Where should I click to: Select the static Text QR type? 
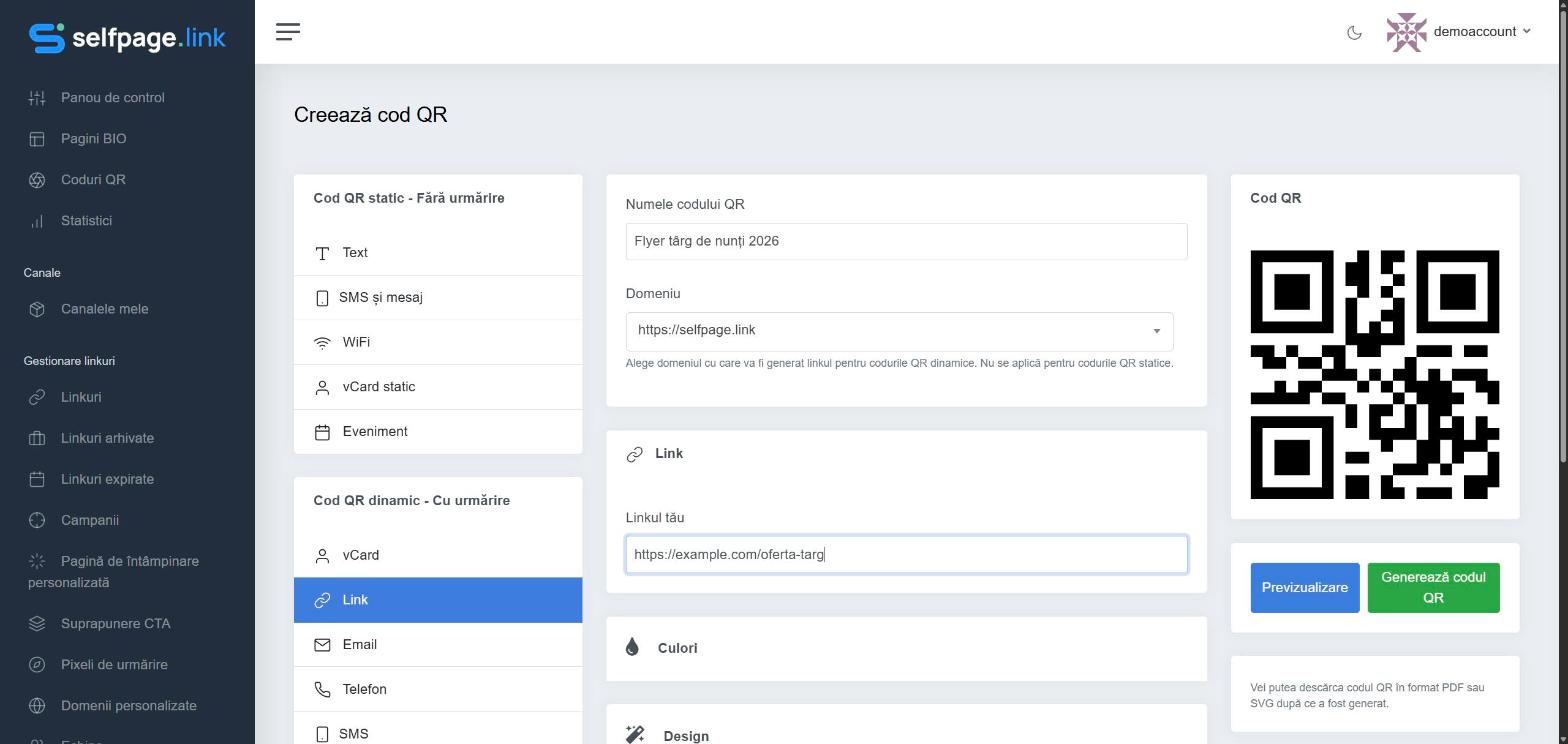pyautogui.click(x=438, y=253)
